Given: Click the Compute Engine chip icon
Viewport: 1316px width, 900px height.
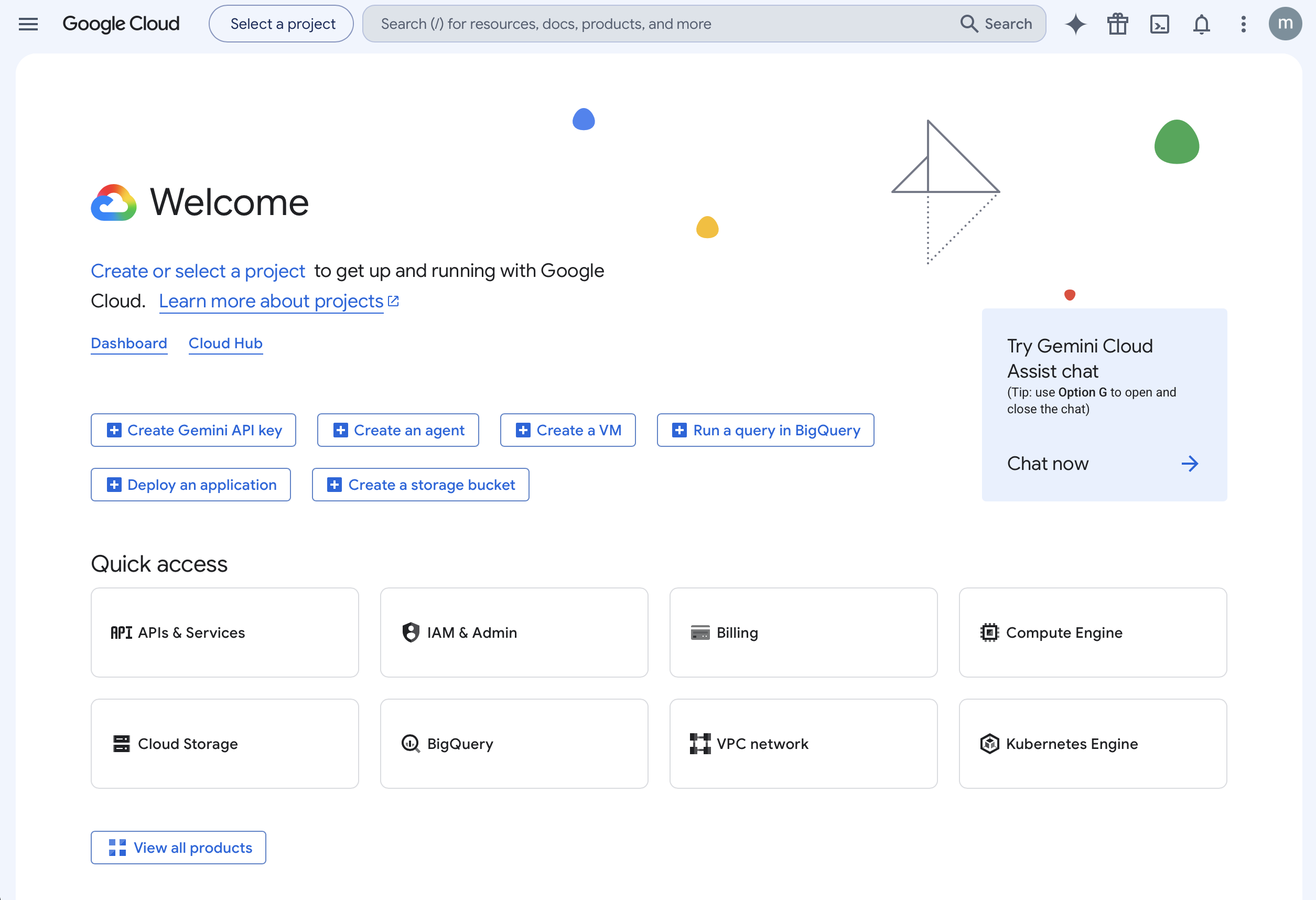Looking at the screenshot, I should pyautogui.click(x=989, y=632).
